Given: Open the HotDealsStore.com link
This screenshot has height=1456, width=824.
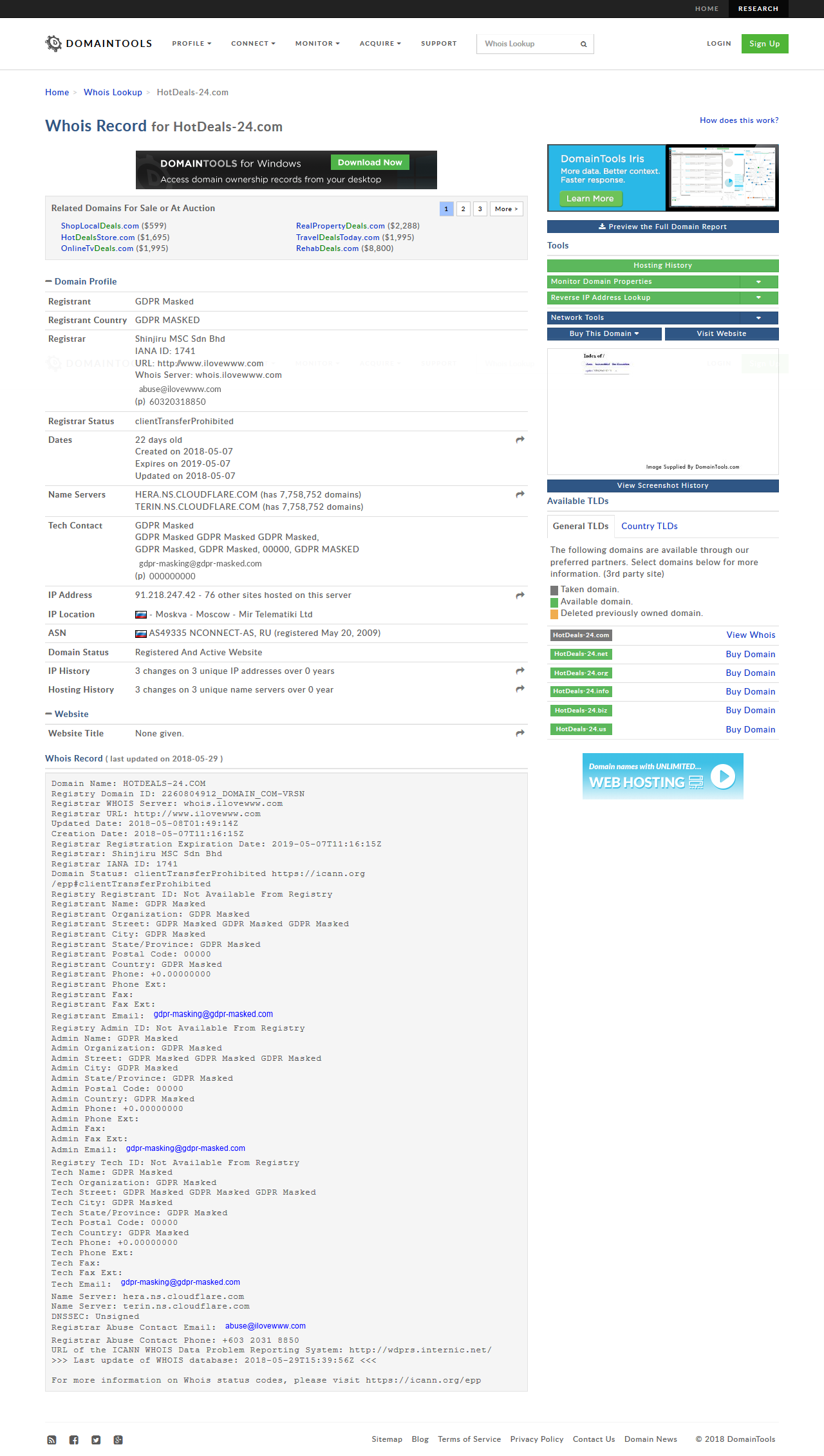Looking at the screenshot, I should point(98,238).
